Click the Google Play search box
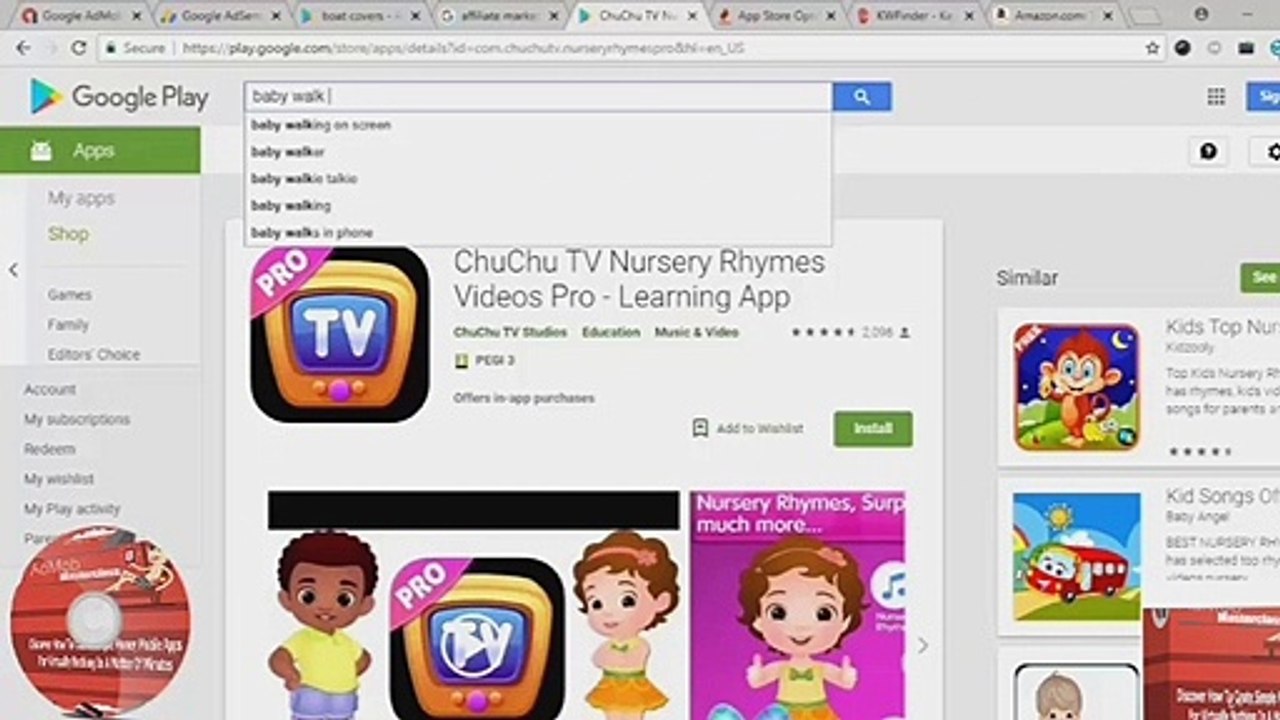Screen dimensions: 1280x720 pos(539,97)
